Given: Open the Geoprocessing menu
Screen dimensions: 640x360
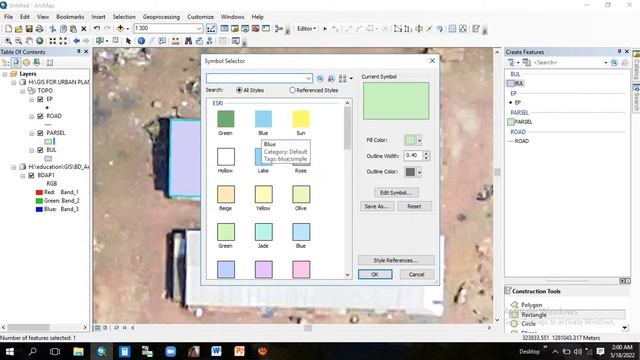Looking at the screenshot, I should coord(161,17).
